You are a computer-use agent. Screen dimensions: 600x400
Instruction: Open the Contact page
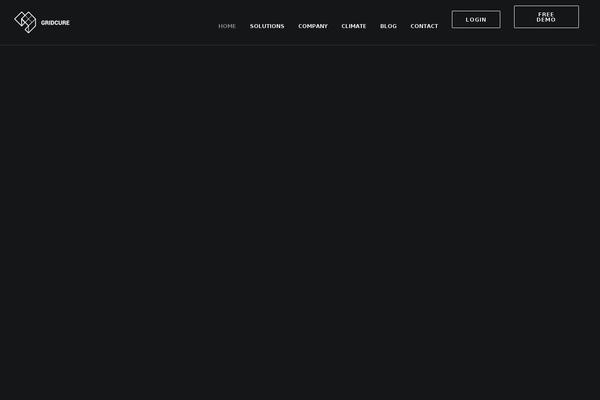tap(424, 26)
